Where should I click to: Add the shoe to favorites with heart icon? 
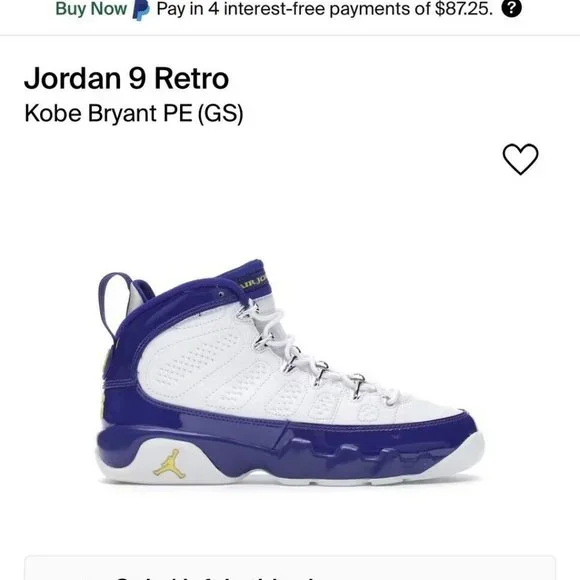tap(520, 159)
